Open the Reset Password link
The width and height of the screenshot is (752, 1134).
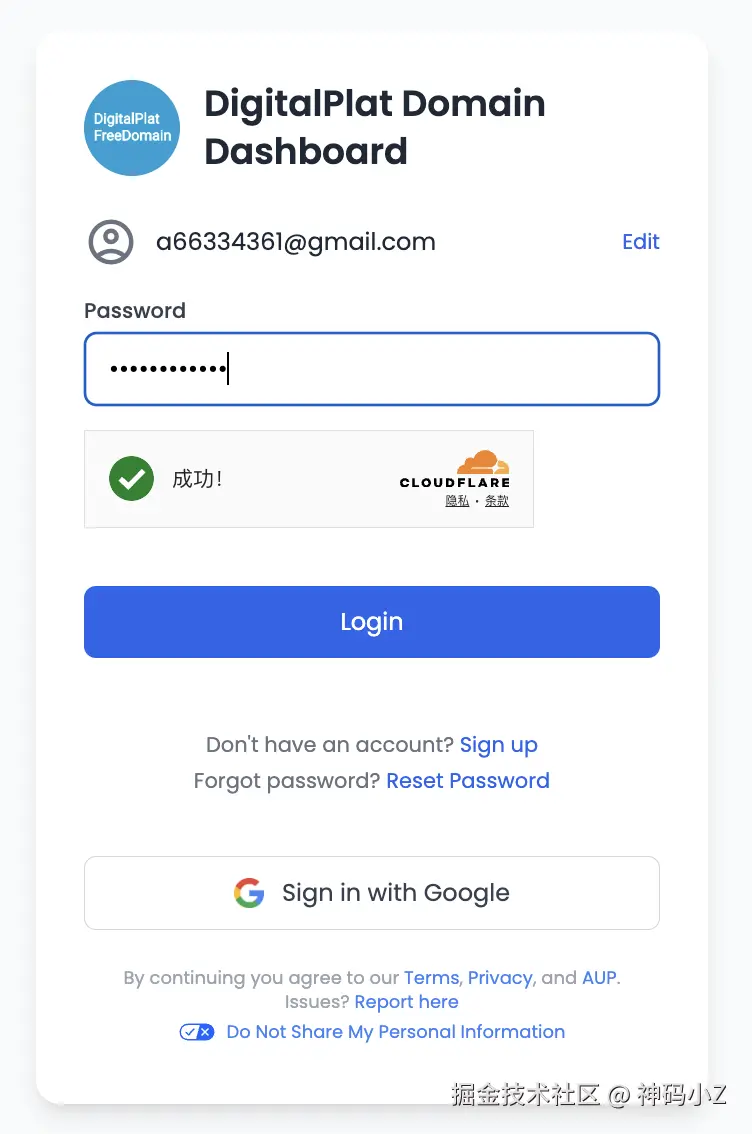[468, 781]
